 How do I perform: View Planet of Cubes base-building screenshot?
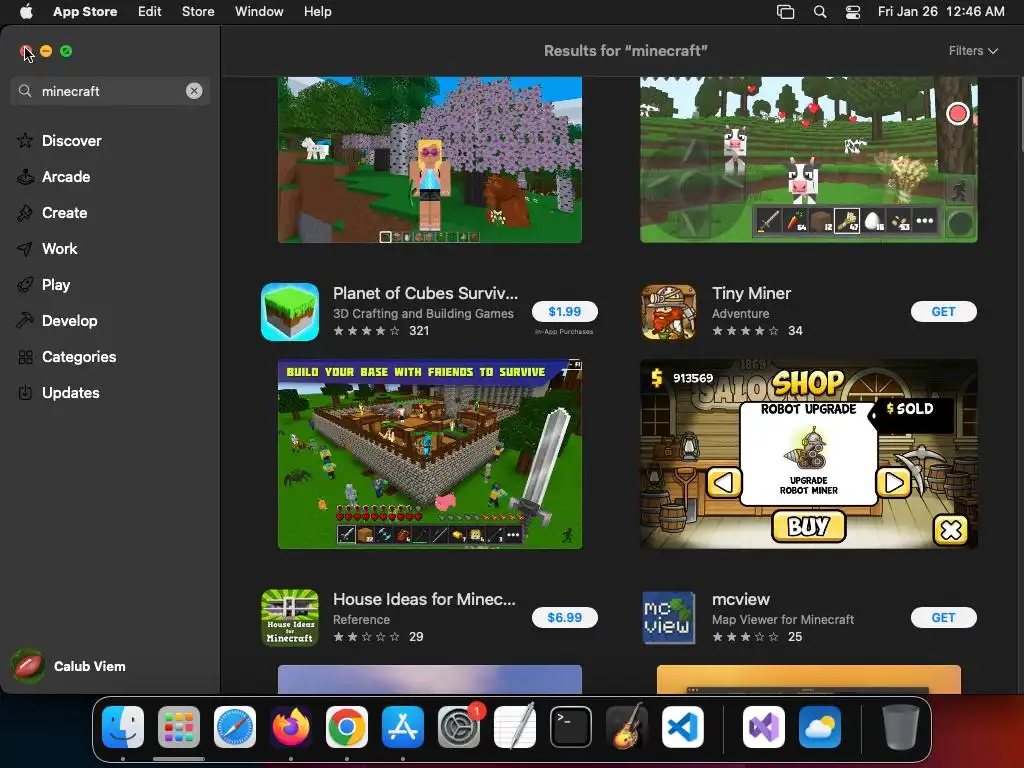[430, 454]
